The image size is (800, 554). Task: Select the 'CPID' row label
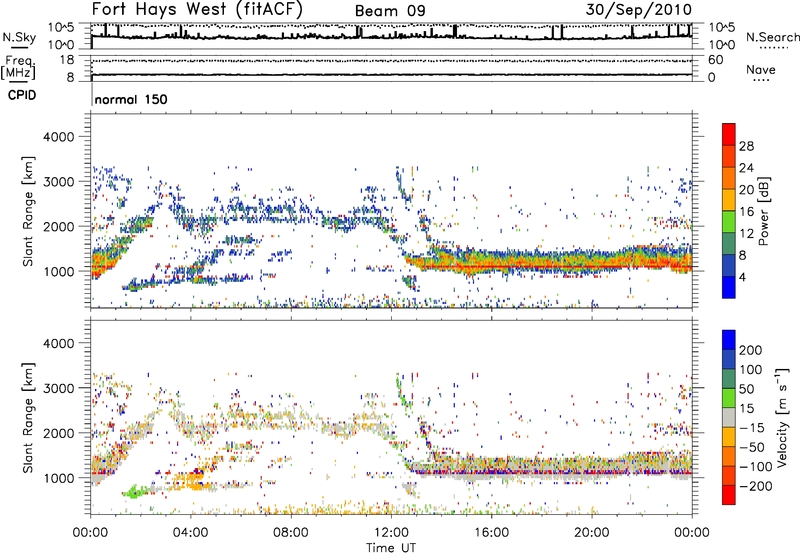(x=22, y=95)
